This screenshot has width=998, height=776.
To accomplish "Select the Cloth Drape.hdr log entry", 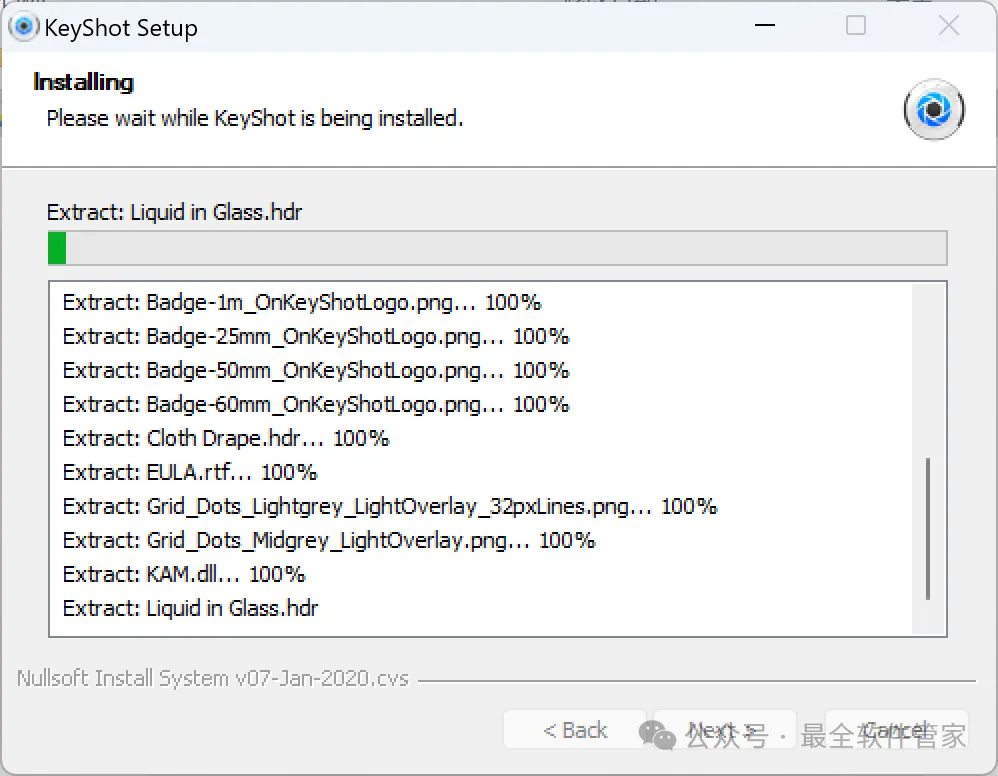I will point(226,438).
